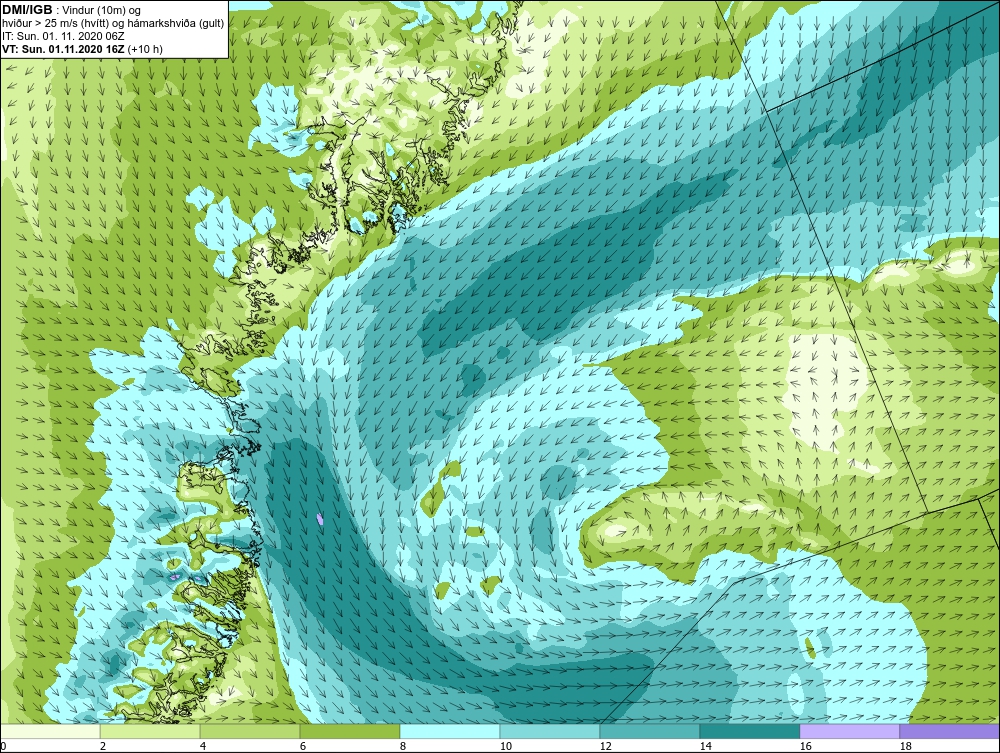This screenshot has width=1000, height=753.
Task: Click the legend scale label '12'
Action: click(x=605, y=747)
